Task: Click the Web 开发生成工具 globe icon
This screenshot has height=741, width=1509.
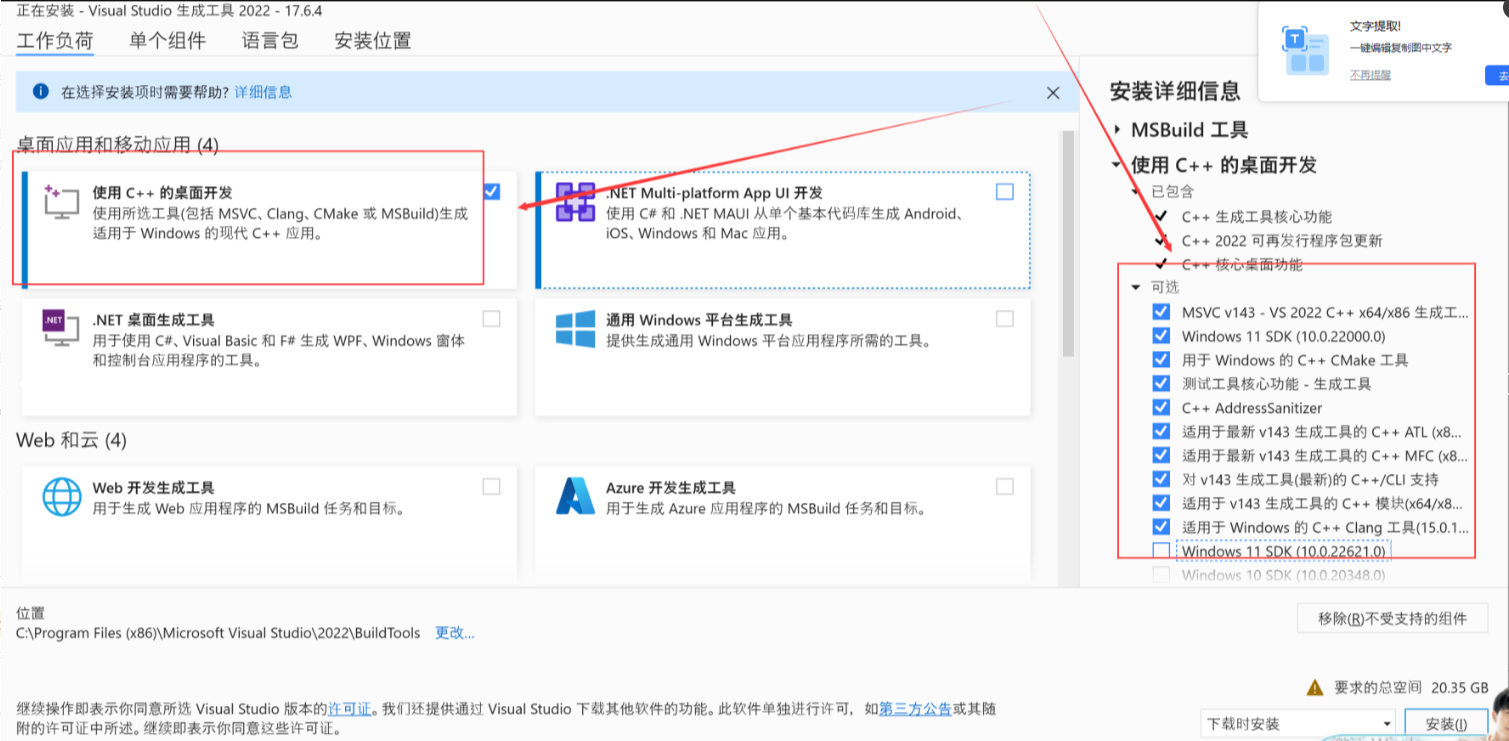Action: (x=61, y=496)
